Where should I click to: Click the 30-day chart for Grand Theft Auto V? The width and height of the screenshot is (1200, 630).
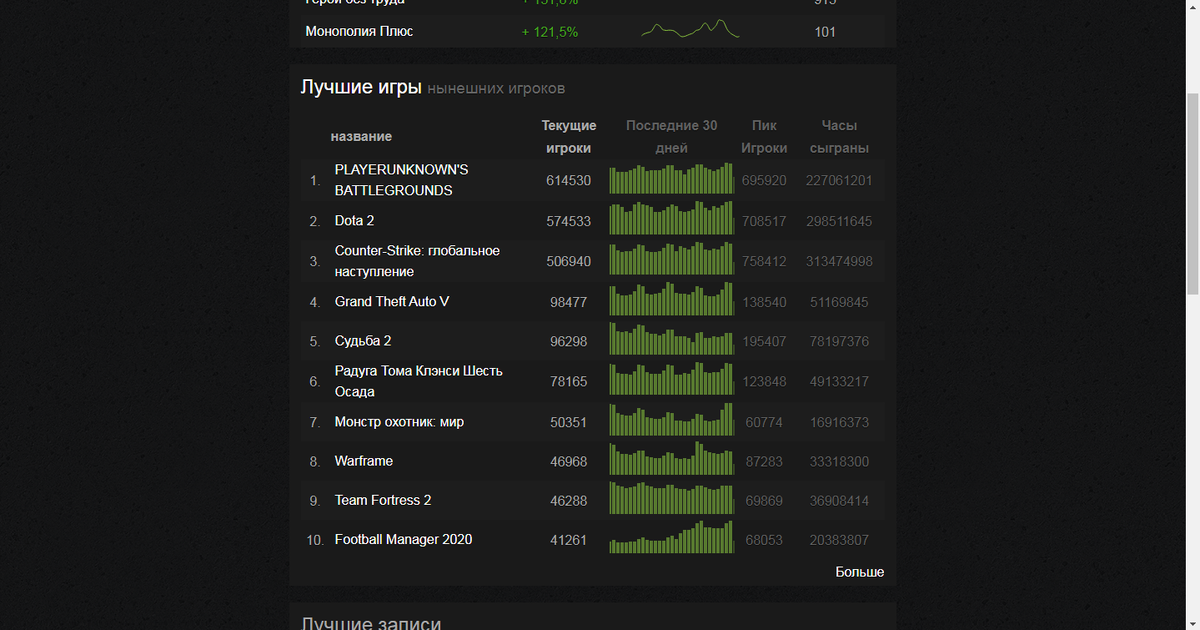(x=671, y=299)
